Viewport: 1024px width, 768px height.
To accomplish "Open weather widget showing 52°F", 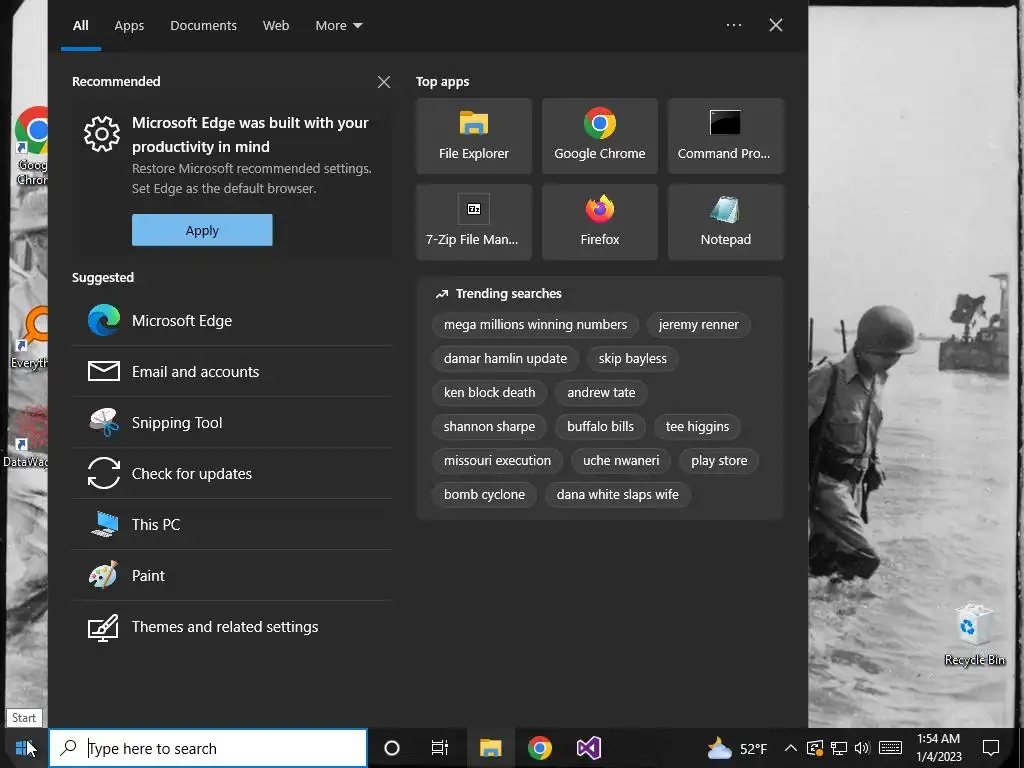I will pyautogui.click(x=737, y=748).
